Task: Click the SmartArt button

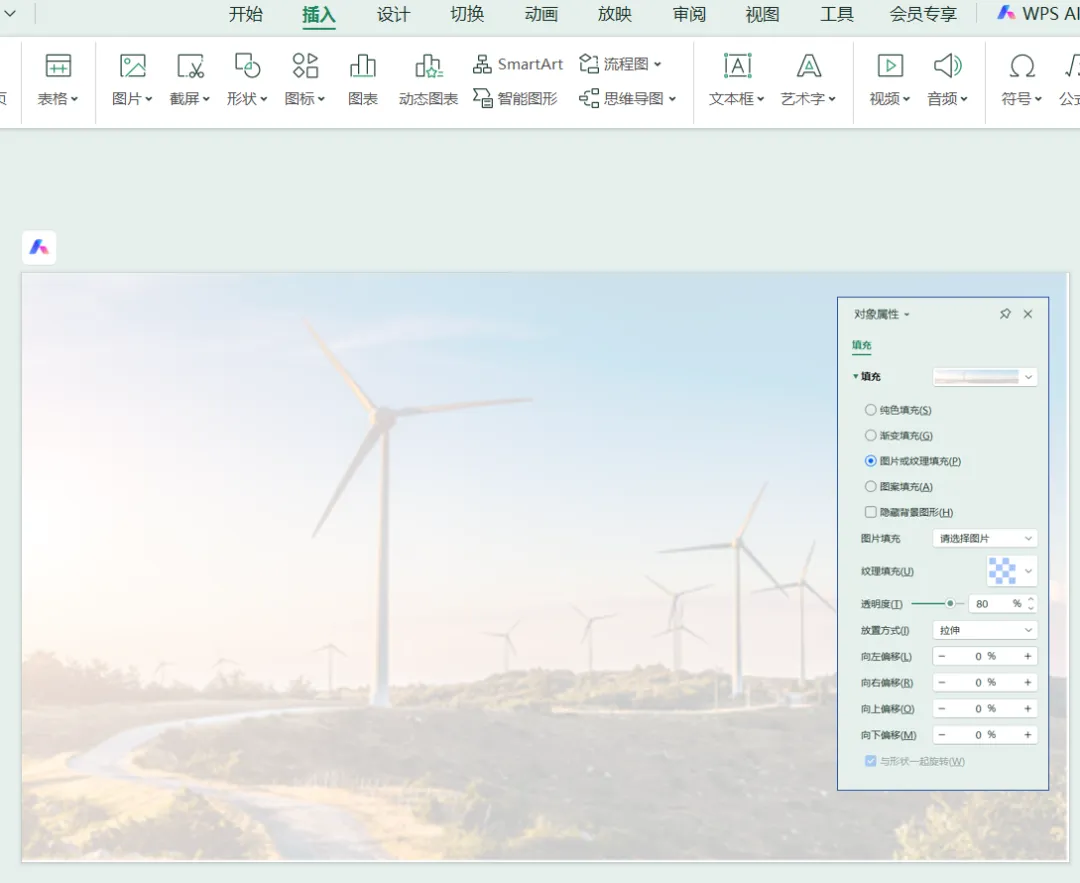Action: coord(518,64)
